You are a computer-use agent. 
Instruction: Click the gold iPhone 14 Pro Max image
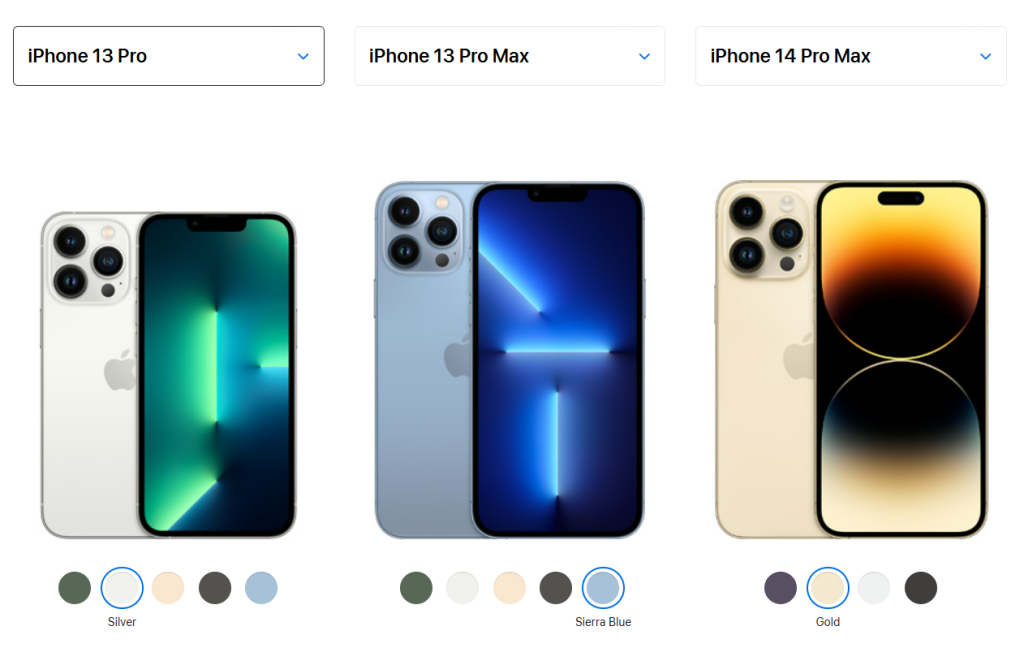(x=851, y=360)
